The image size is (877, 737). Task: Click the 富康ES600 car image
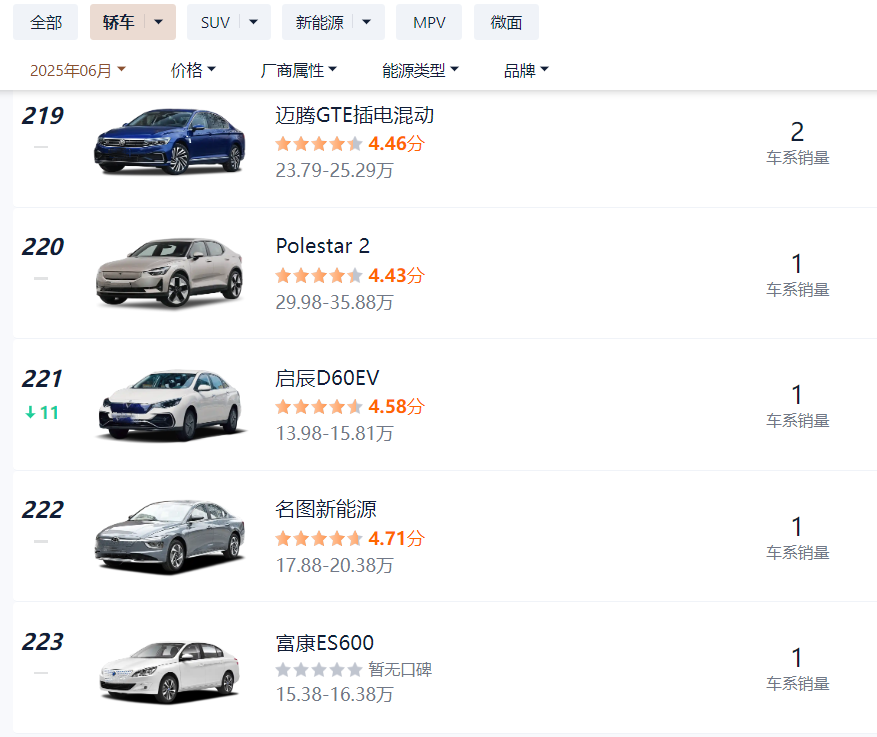pyautogui.click(x=169, y=672)
